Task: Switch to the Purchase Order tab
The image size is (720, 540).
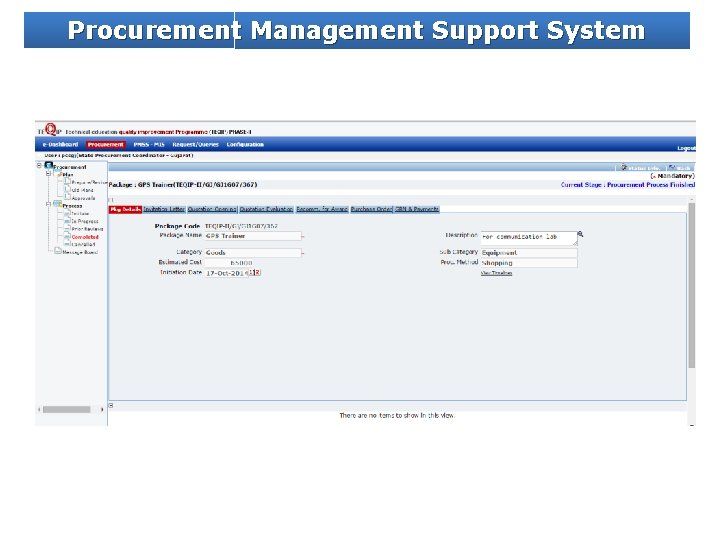Action: tap(371, 209)
